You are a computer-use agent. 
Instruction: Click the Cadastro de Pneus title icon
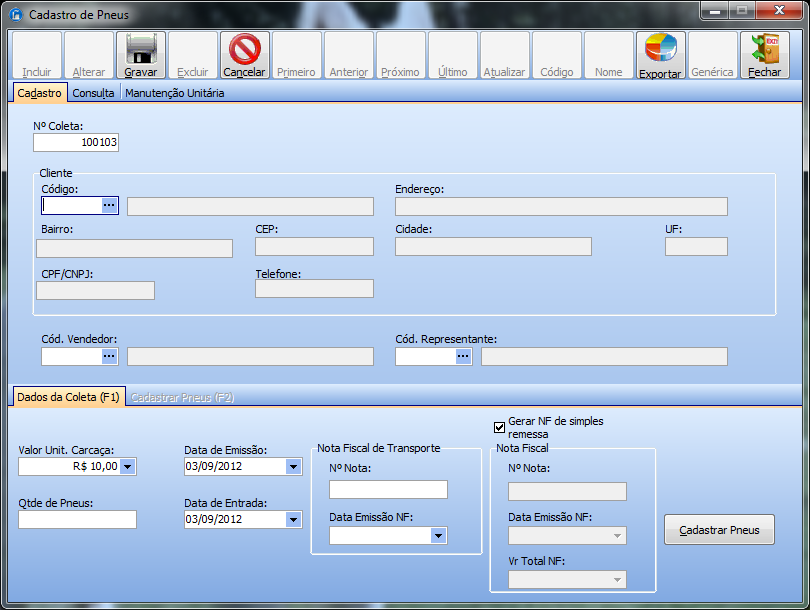[x=16, y=15]
